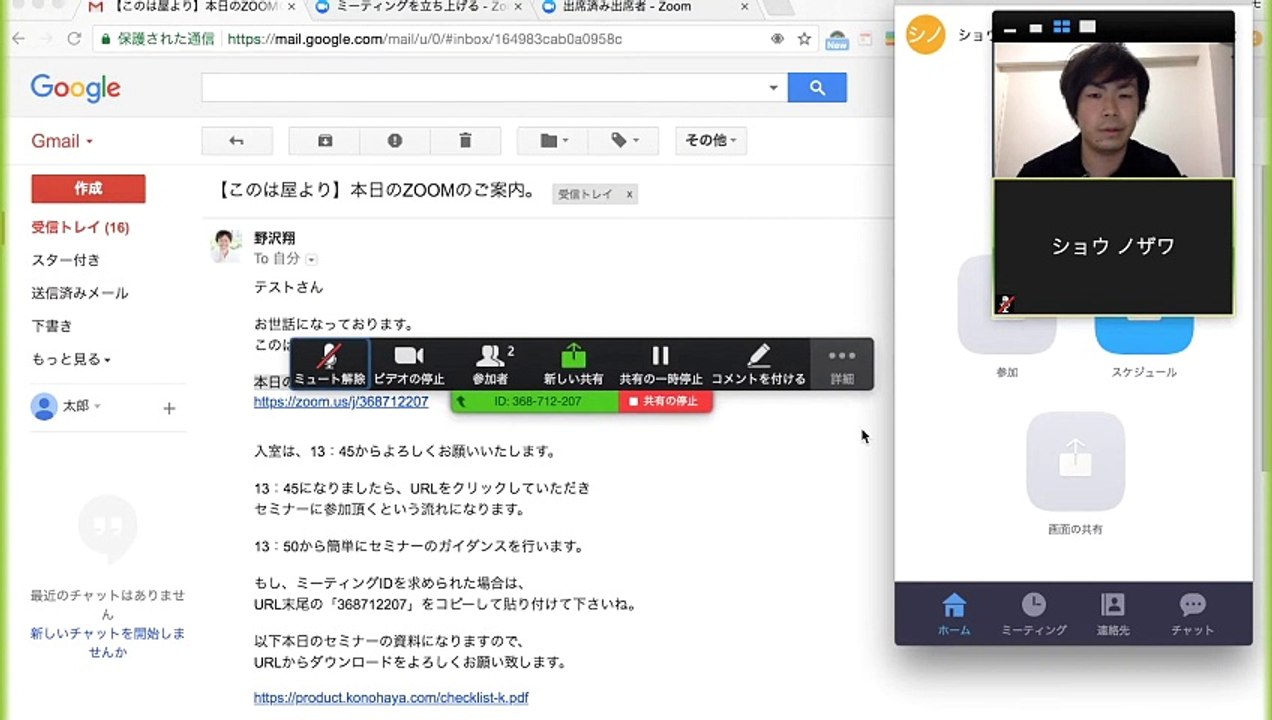Switch video panel to grid view
Image resolution: width=1272 pixels, height=720 pixels.
coord(1062,27)
